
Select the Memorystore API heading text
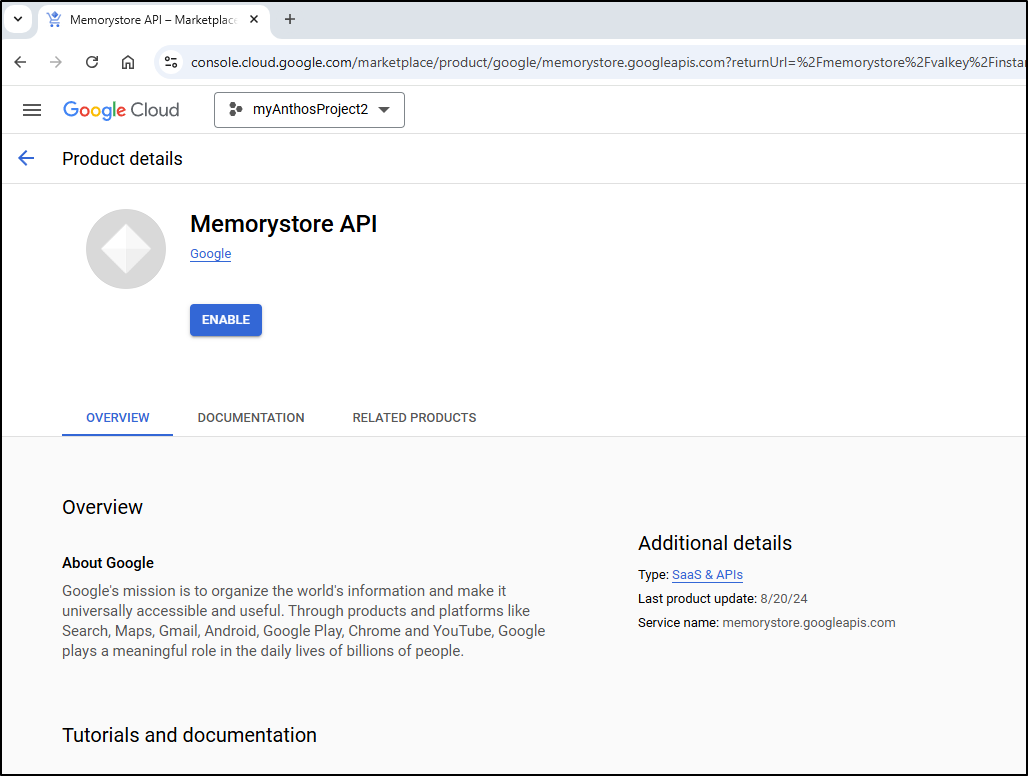(x=283, y=224)
